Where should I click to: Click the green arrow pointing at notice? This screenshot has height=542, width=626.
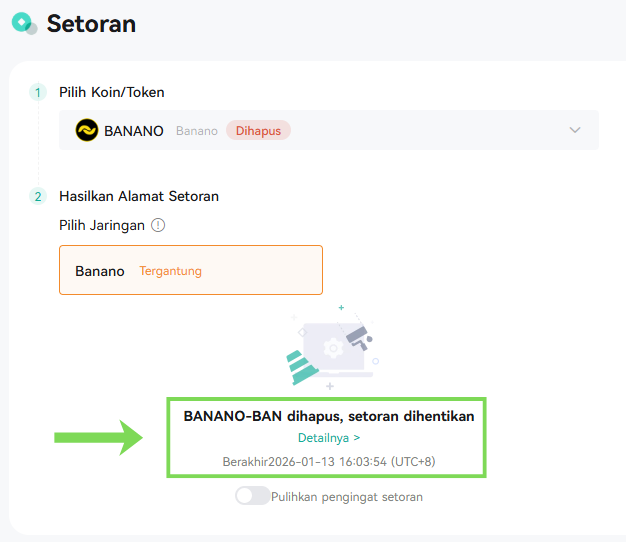tap(98, 438)
